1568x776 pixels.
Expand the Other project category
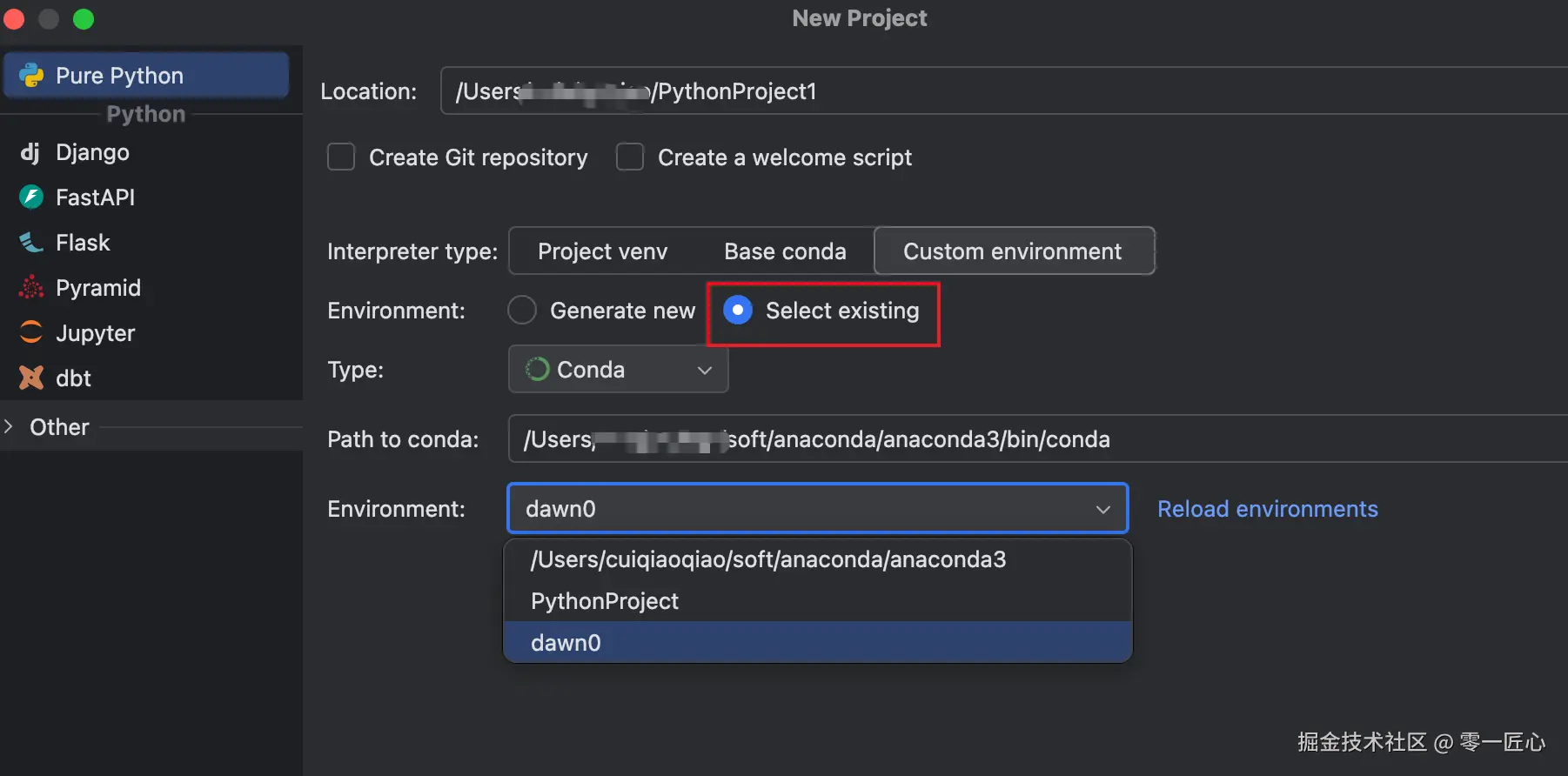tap(9, 427)
